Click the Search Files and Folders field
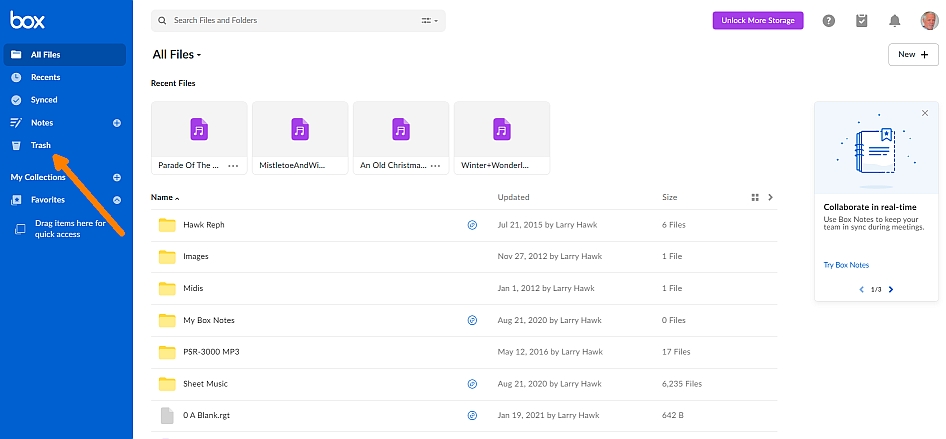The height and width of the screenshot is (439, 946). pos(290,20)
